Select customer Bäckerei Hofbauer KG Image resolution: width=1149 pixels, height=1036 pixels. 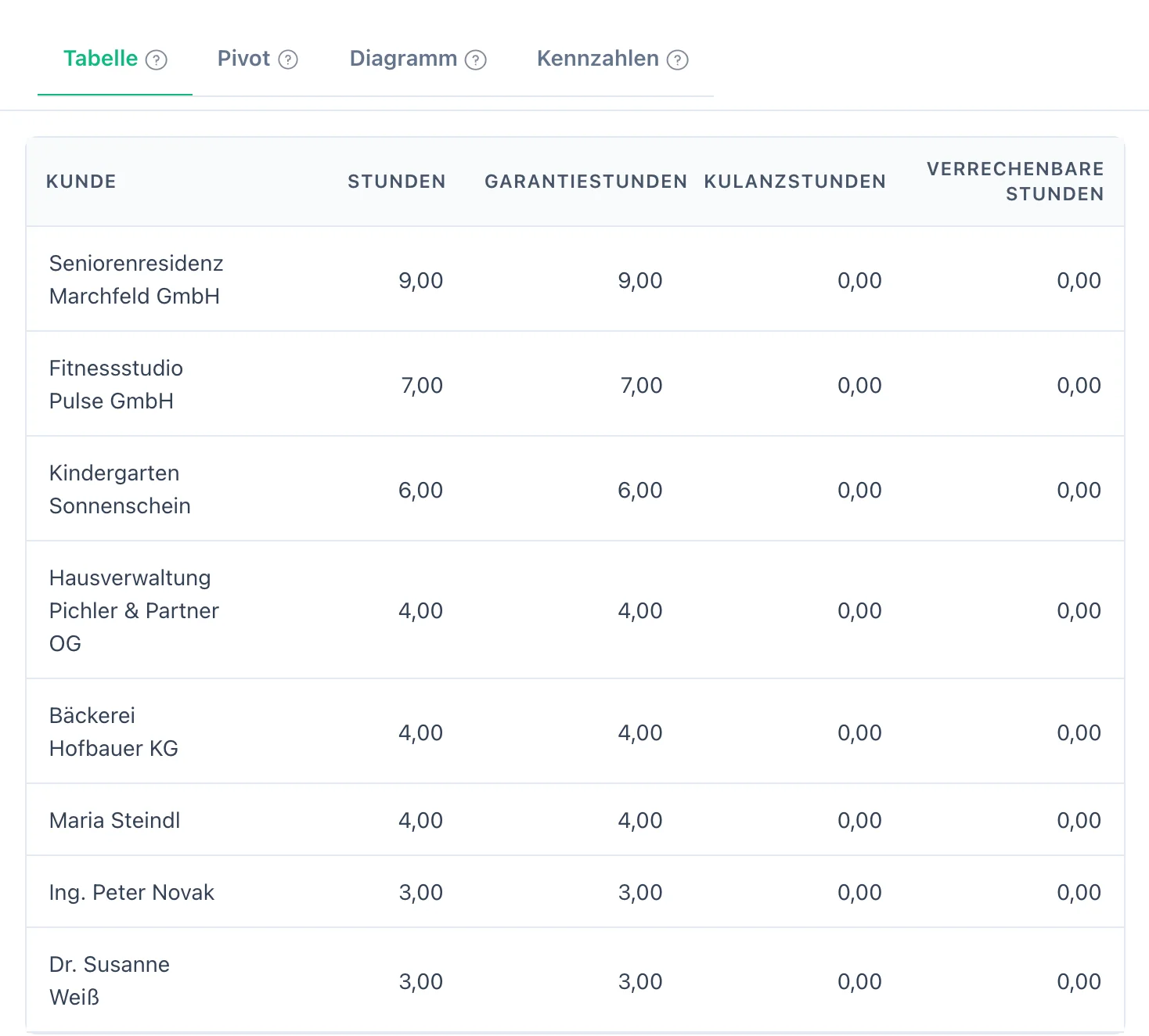113,732
